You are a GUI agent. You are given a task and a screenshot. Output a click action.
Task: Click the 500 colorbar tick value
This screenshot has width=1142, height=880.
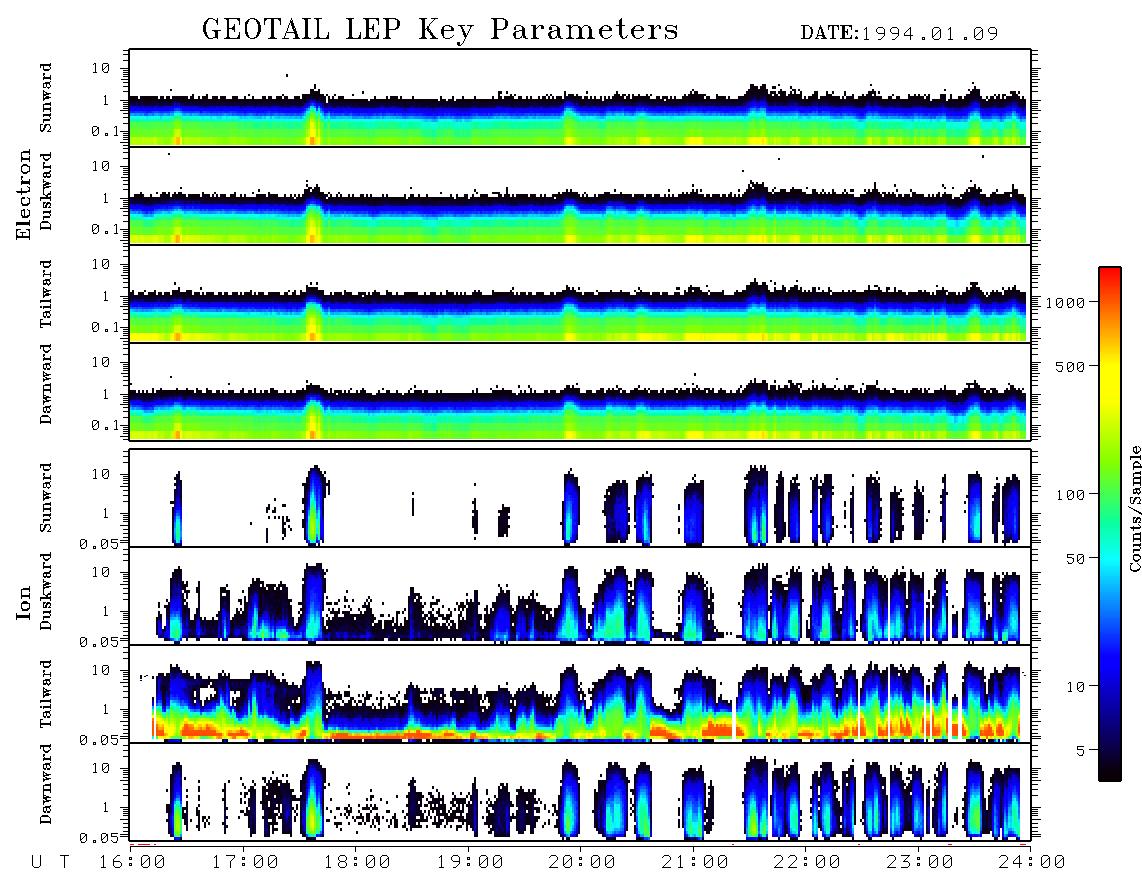1071,366
